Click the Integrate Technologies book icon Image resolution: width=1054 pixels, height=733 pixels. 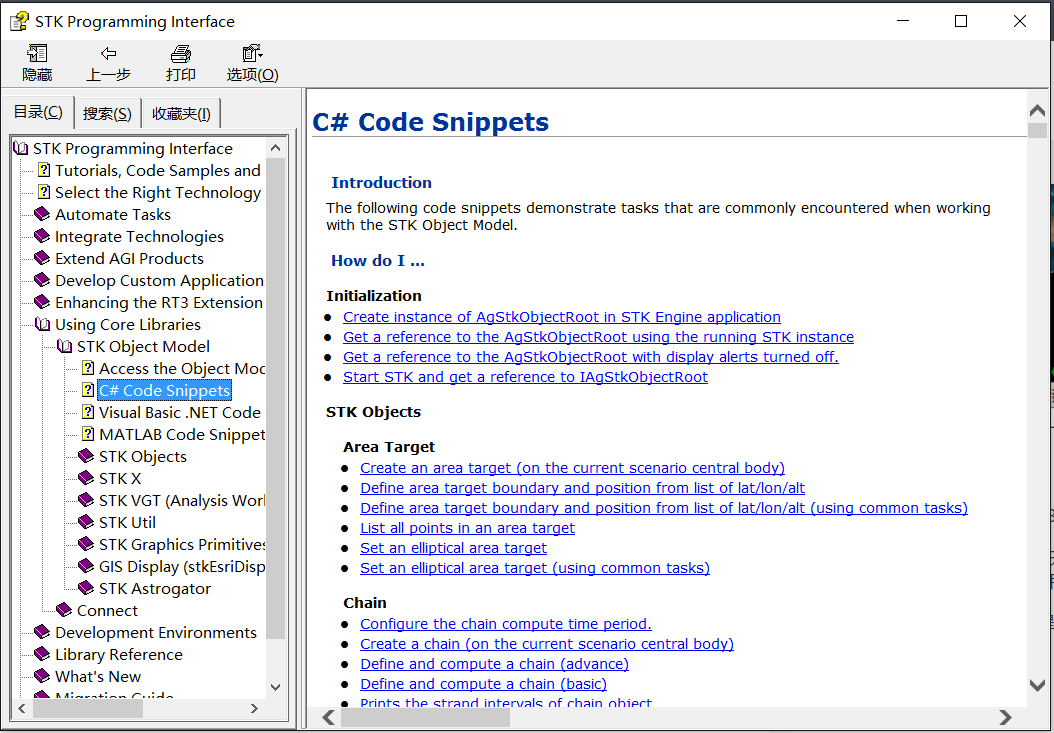click(42, 237)
